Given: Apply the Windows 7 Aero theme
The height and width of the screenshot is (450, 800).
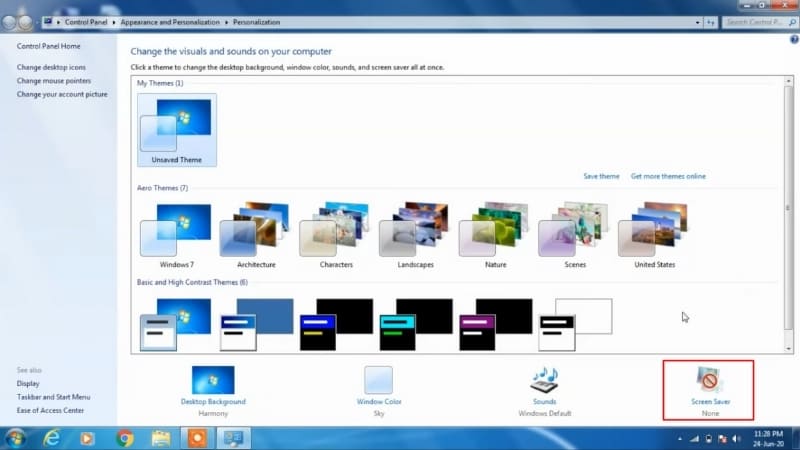Looking at the screenshot, I should pos(177,236).
